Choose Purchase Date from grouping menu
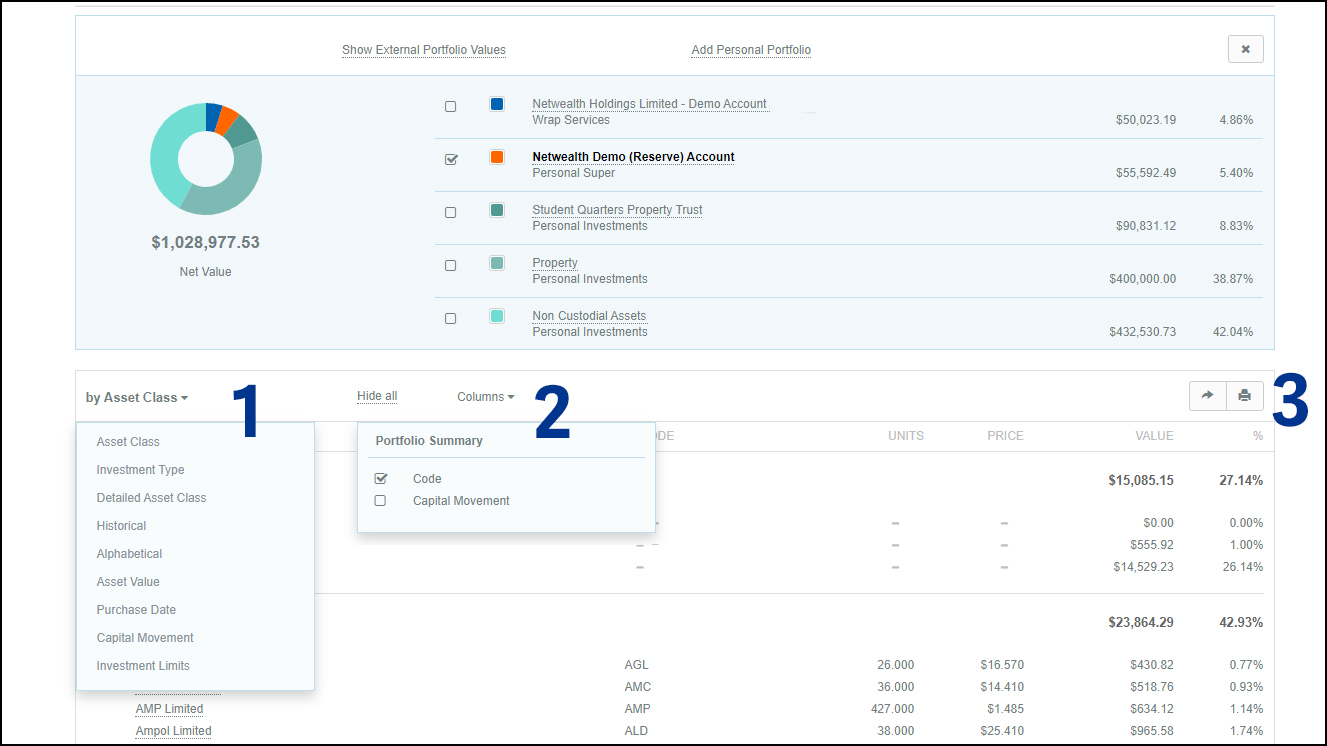Image resolution: width=1327 pixels, height=746 pixels. [136, 610]
